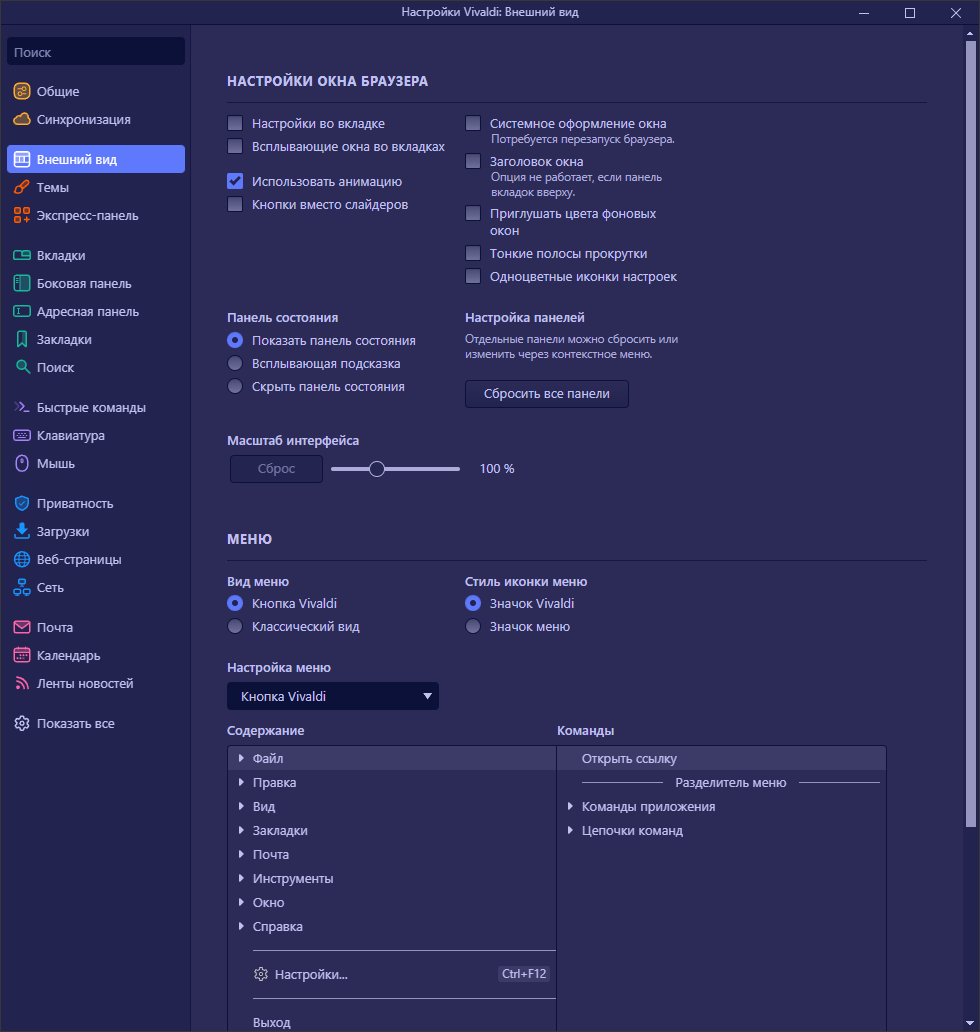Open the Вкладки settings section
The image size is (980, 1032).
(x=61, y=256)
